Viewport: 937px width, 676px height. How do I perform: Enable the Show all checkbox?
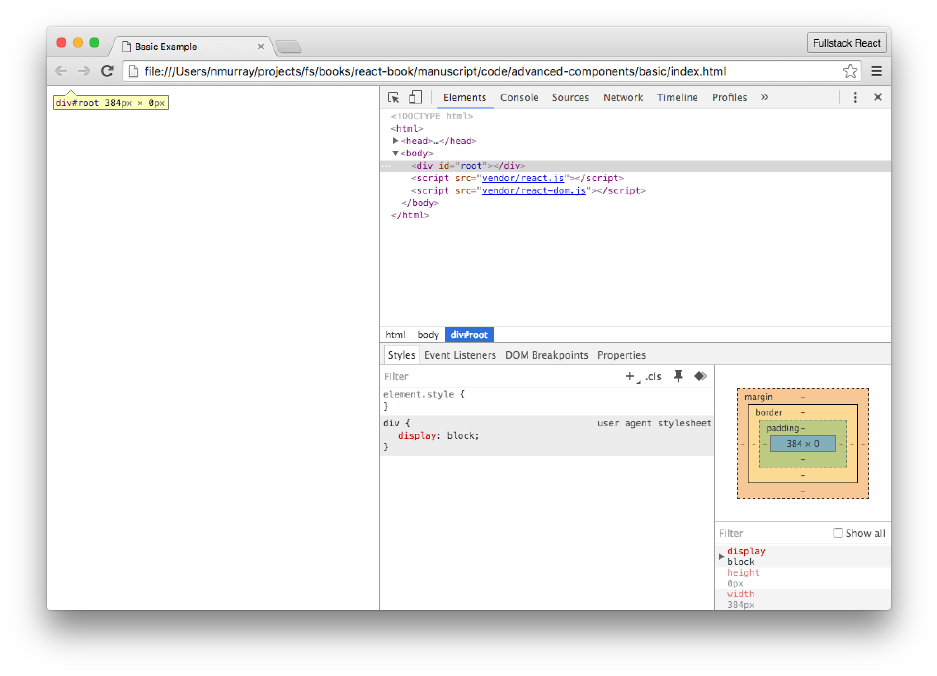pyautogui.click(x=838, y=533)
